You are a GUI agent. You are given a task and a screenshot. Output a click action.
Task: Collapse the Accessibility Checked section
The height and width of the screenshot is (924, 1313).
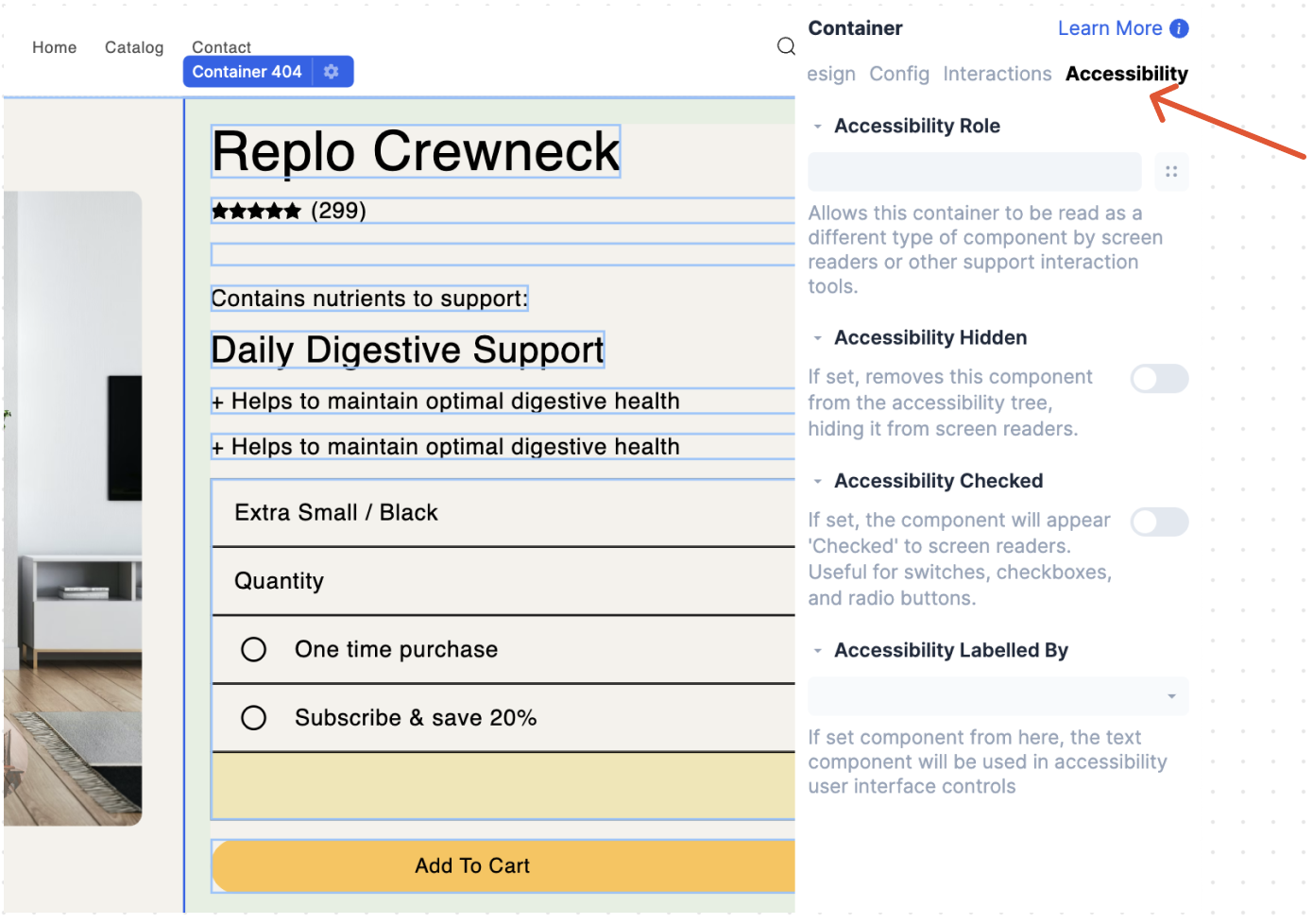[x=818, y=482]
